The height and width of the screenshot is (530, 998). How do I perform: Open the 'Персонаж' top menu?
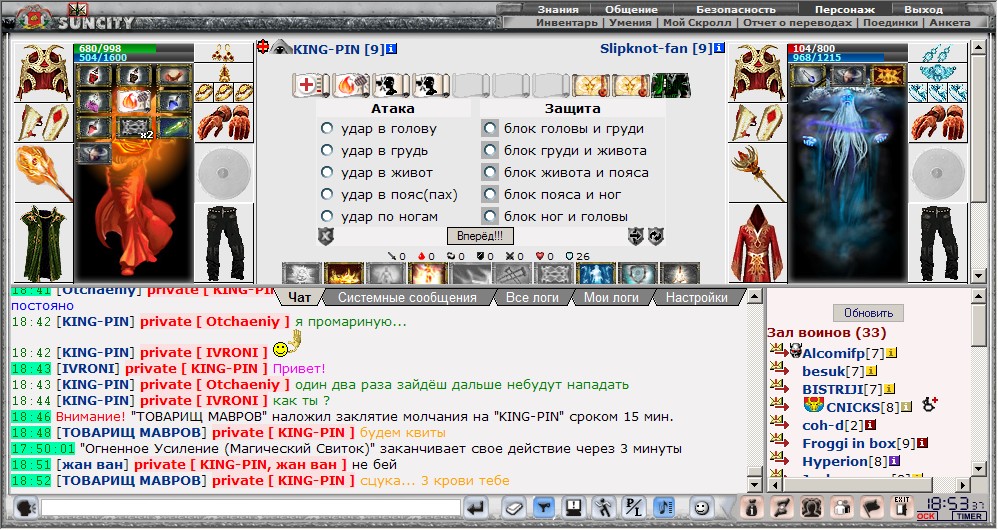(x=845, y=10)
